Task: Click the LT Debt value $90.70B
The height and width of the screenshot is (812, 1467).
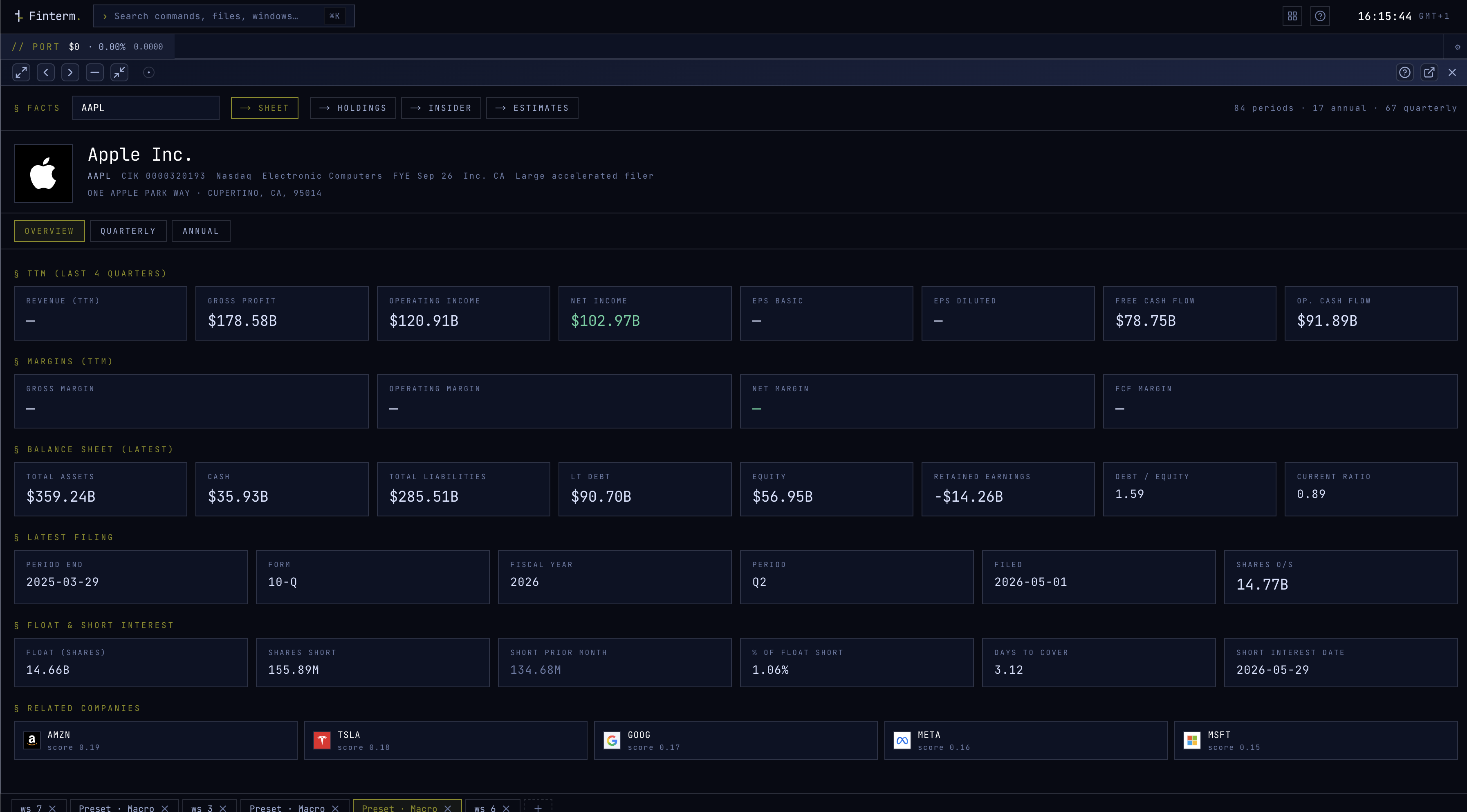Action: (x=601, y=496)
